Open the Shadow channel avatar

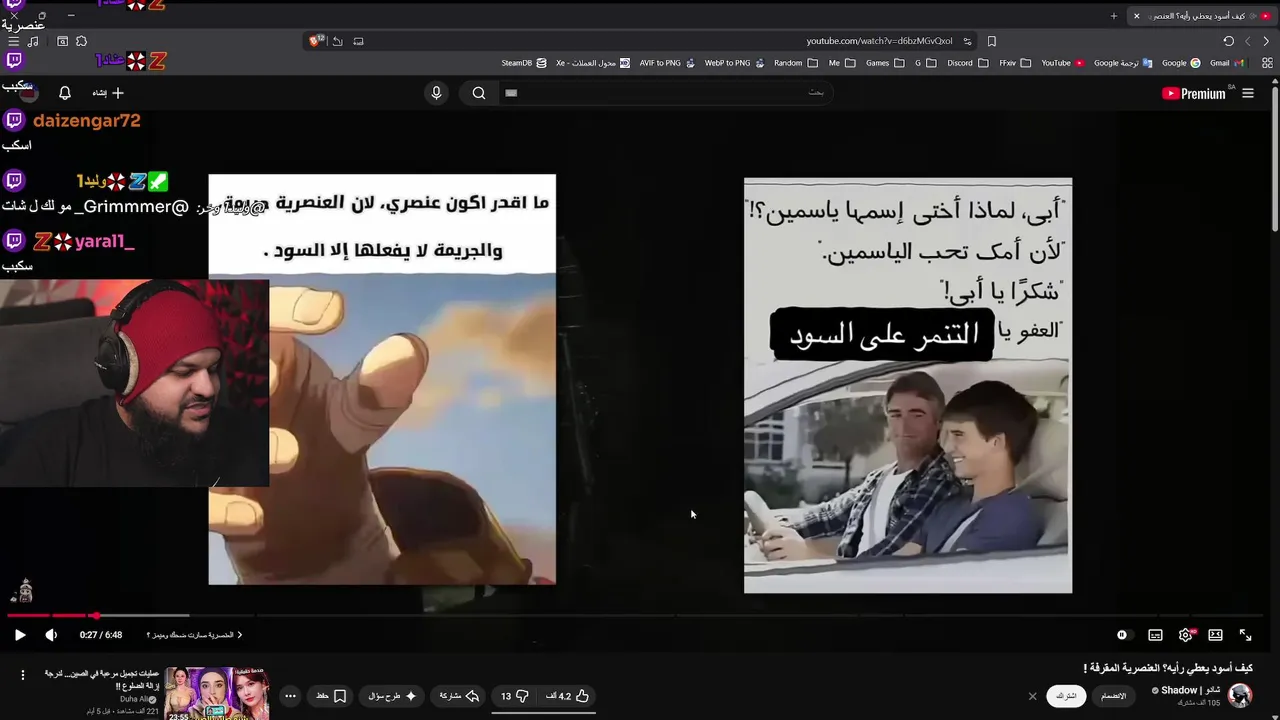[x=1240, y=696]
